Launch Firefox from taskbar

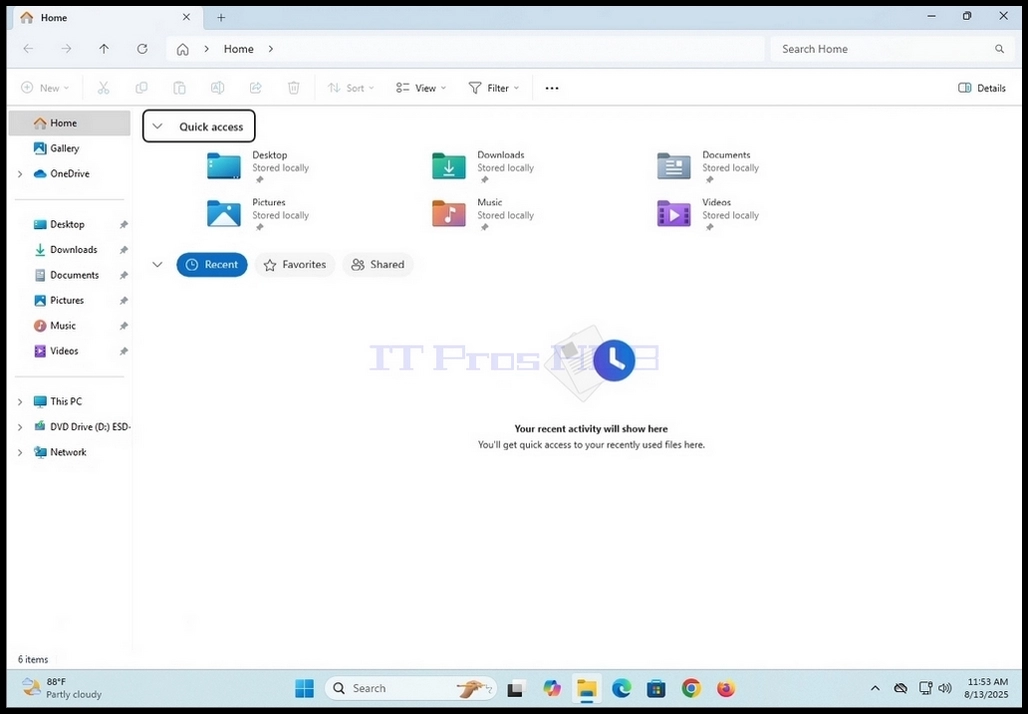click(x=726, y=688)
